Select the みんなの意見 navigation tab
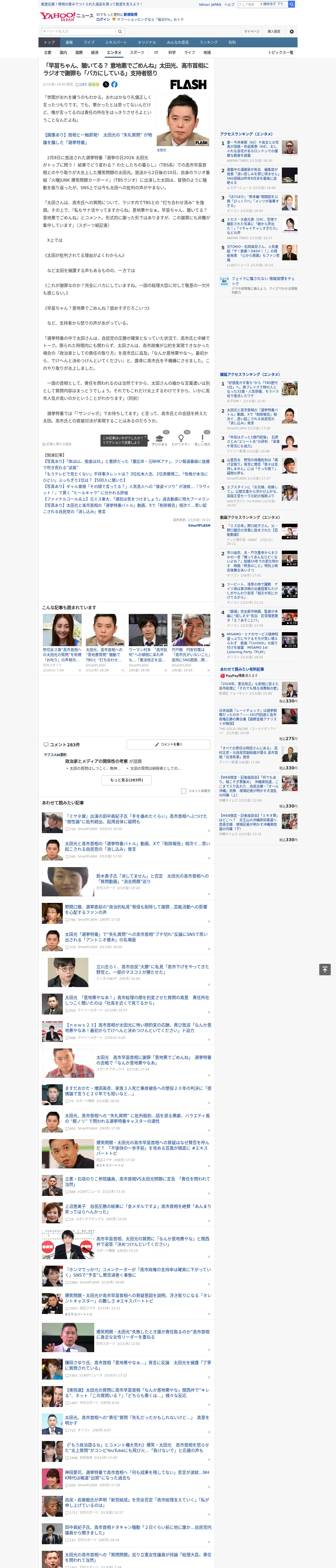This screenshot has width=336, height=1568. coord(177,43)
